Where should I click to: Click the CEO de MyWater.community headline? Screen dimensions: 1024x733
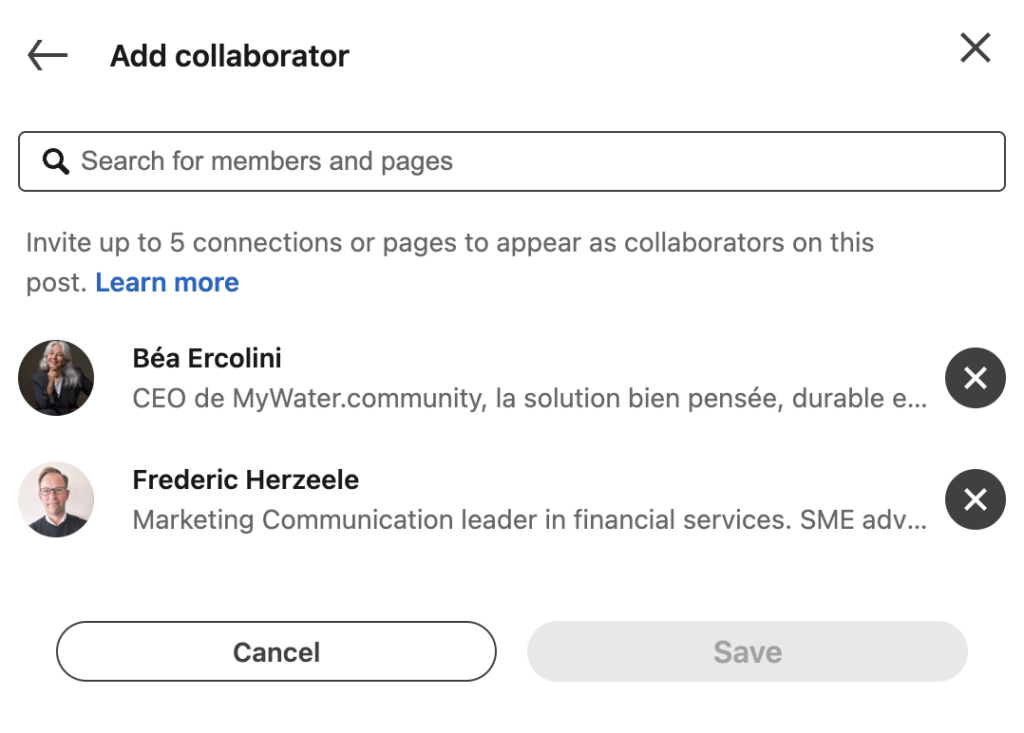coord(530,398)
